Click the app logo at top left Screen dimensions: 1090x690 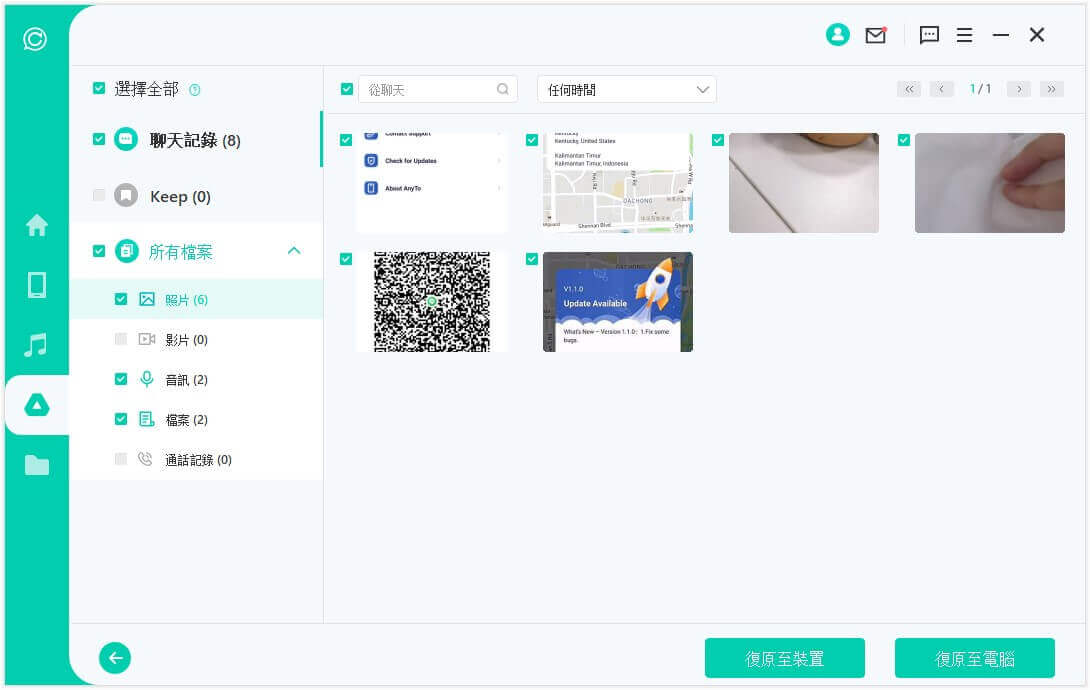(35, 39)
